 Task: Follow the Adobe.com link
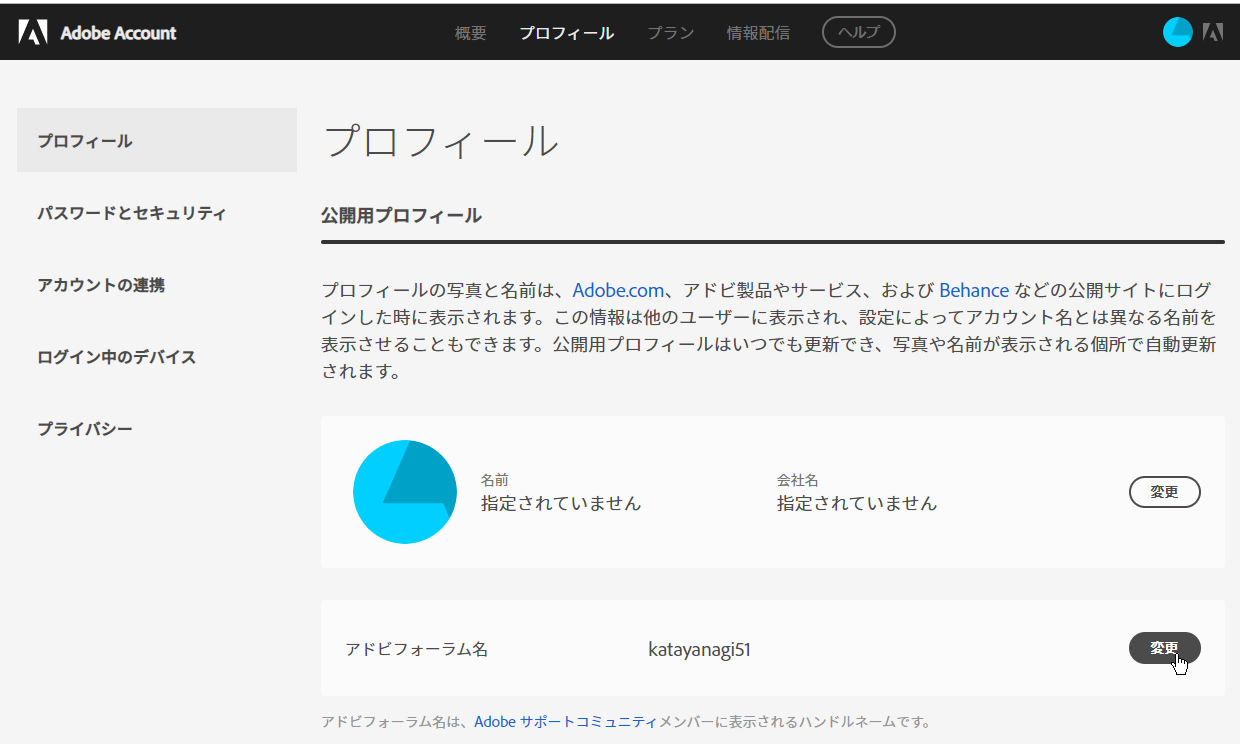[618, 290]
